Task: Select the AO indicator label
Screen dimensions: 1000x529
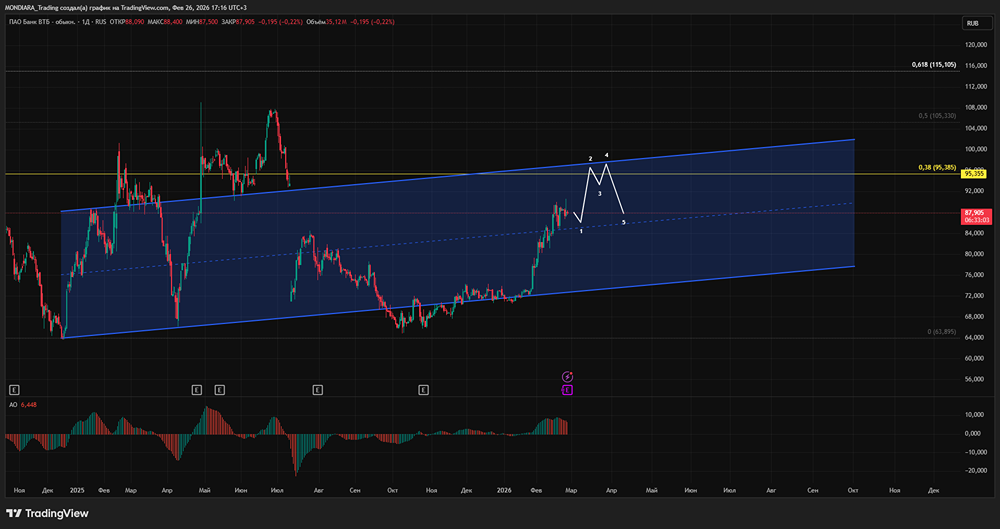Action: 11,404
